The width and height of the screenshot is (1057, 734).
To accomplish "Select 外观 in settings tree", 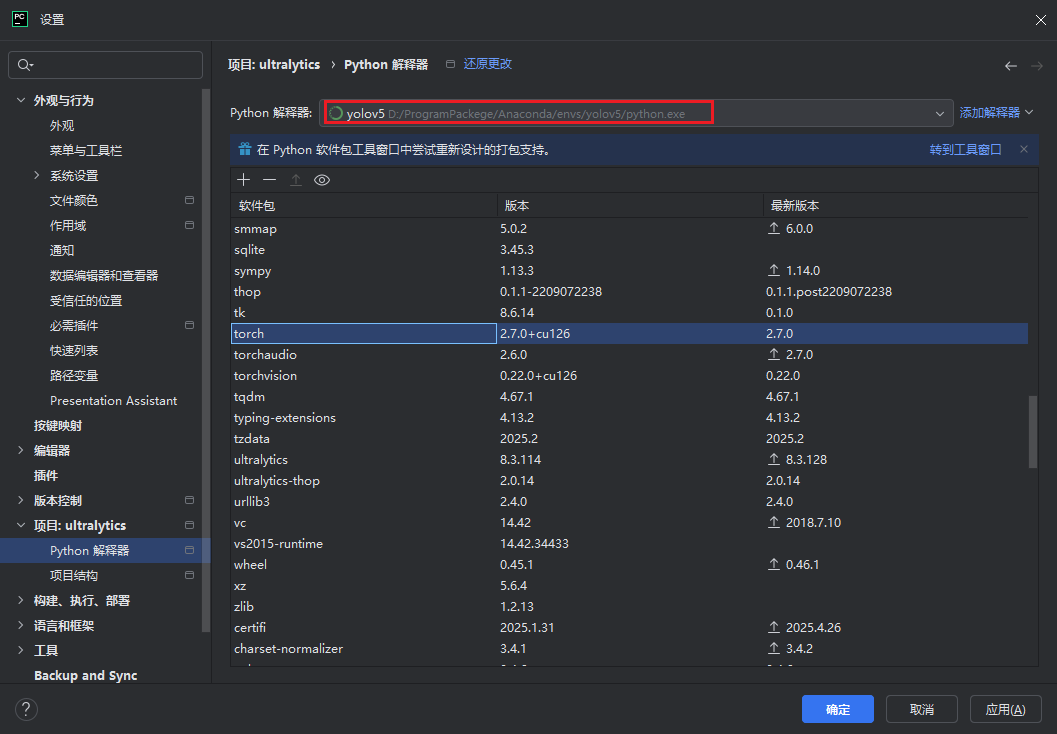I will [62, 125].
